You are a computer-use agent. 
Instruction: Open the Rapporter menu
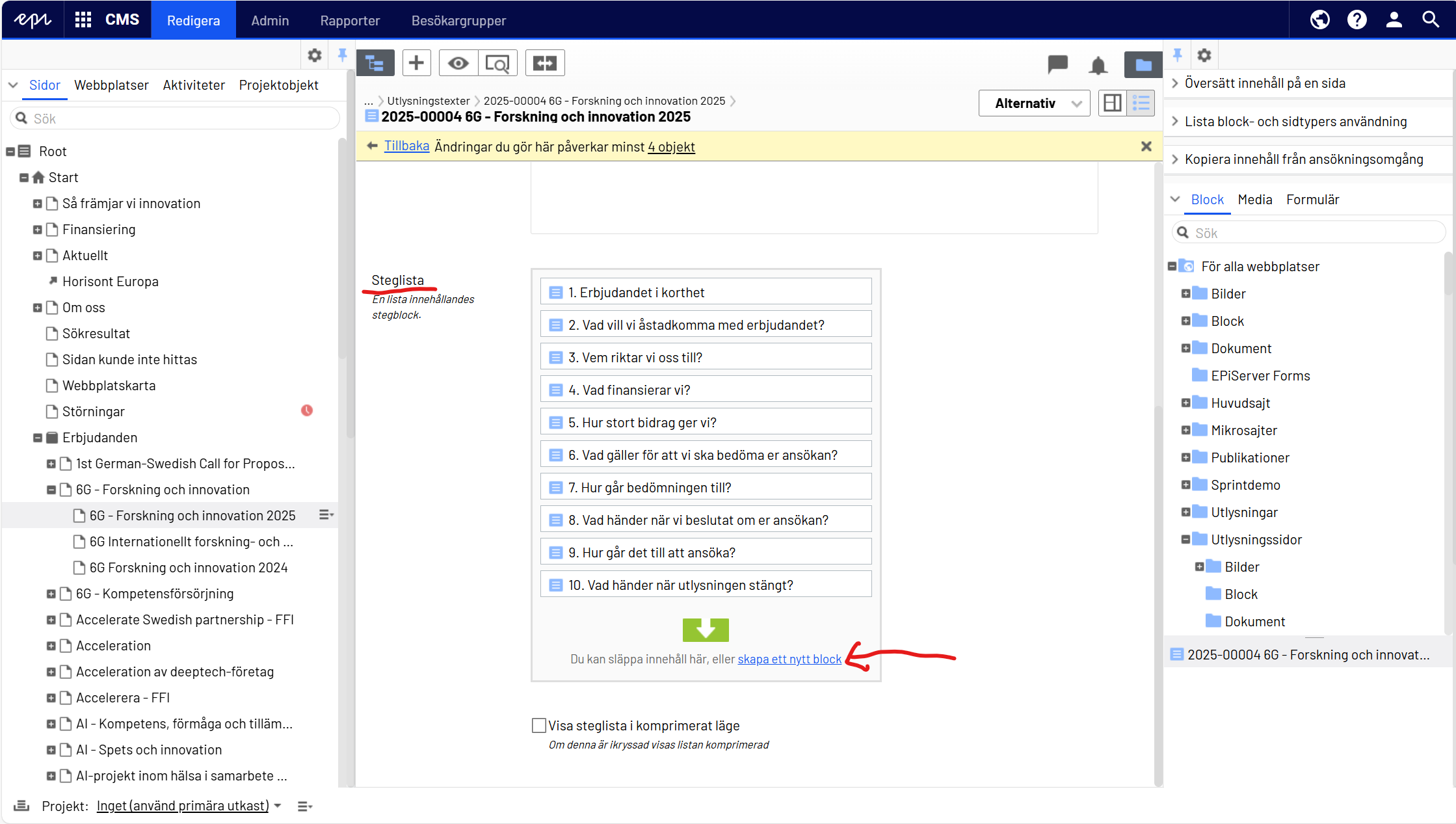tap(350, 20)
